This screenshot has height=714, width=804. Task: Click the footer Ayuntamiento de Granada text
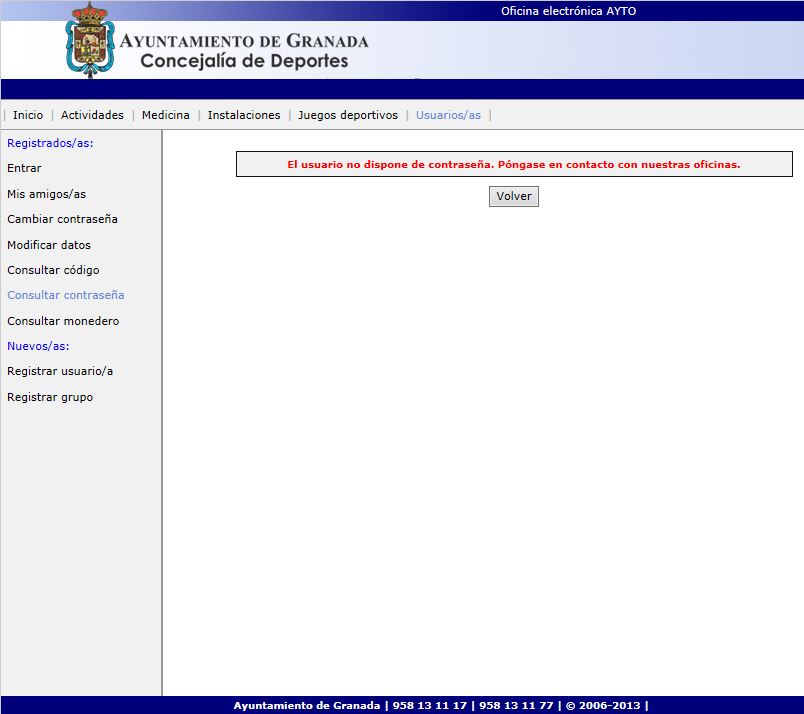click(307, 705)
